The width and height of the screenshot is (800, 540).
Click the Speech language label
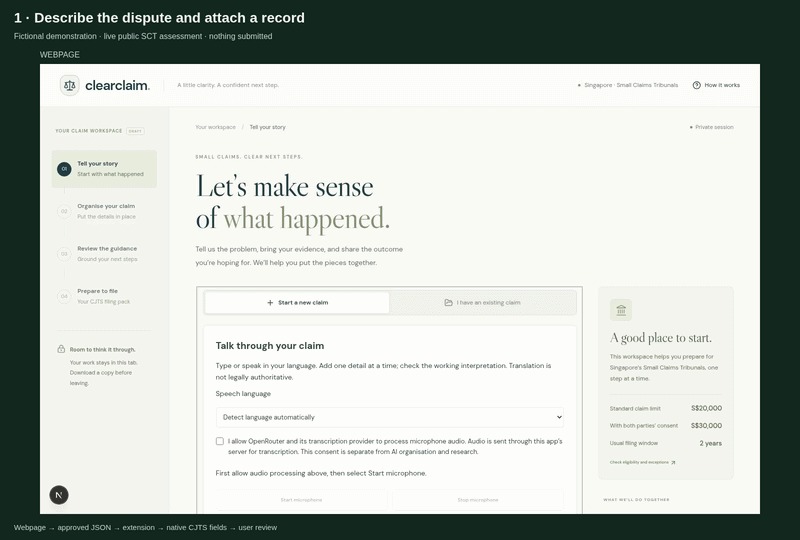coord(243,394)
